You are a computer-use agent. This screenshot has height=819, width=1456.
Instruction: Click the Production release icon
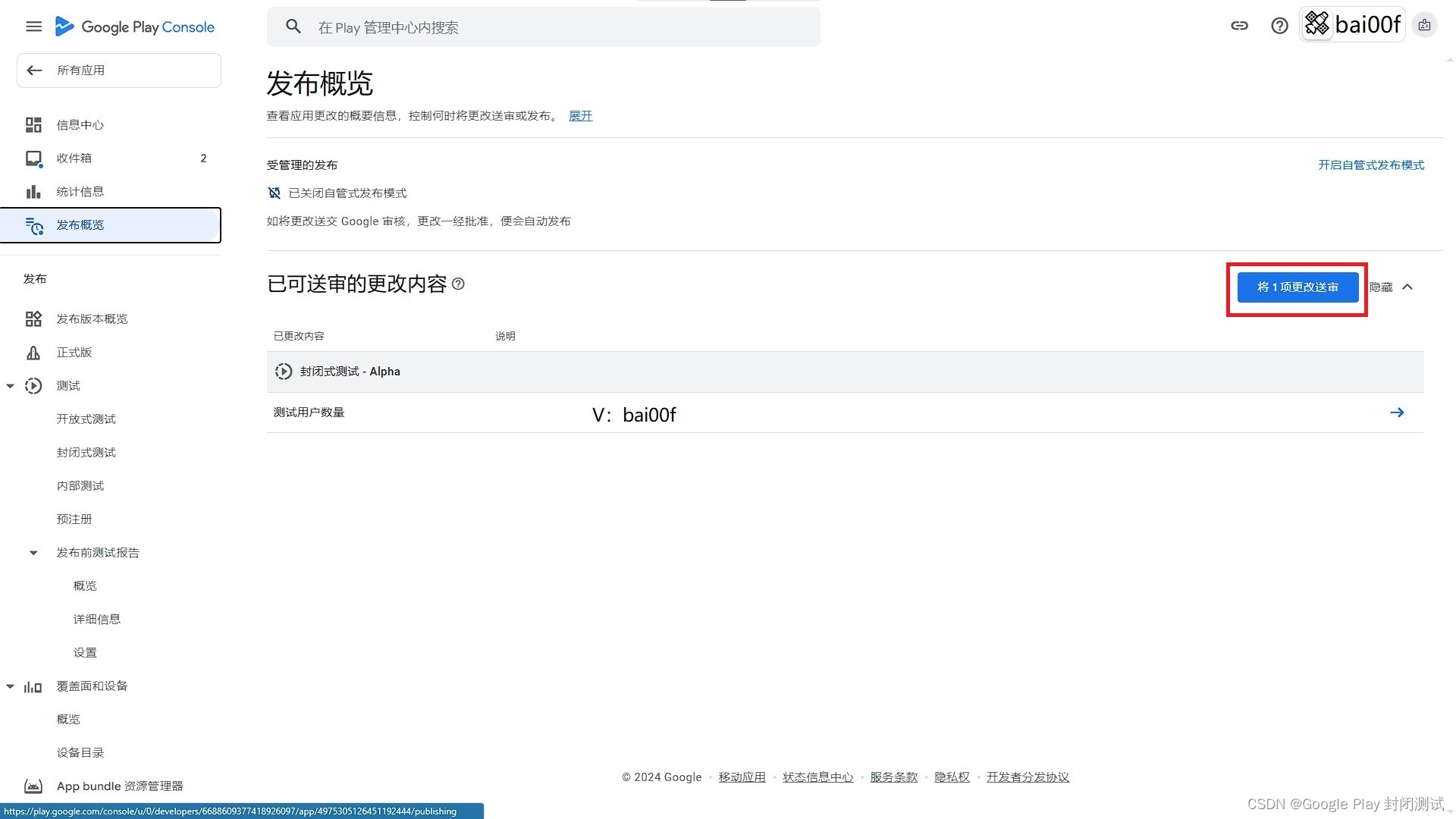click(x=33, y=353)
